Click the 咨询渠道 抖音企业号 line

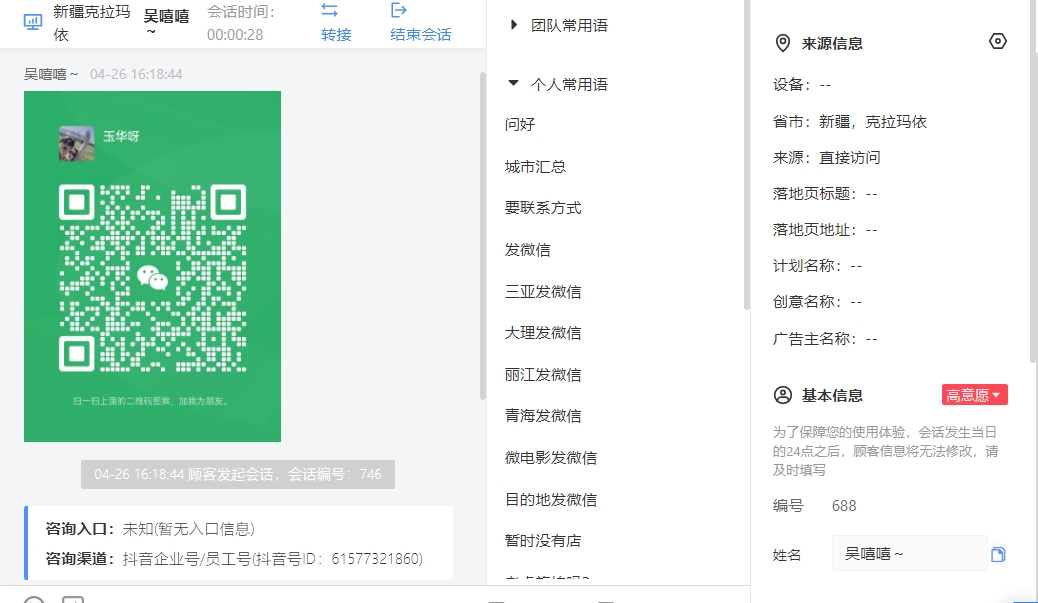pyautogui.click(x=234, y=559)
